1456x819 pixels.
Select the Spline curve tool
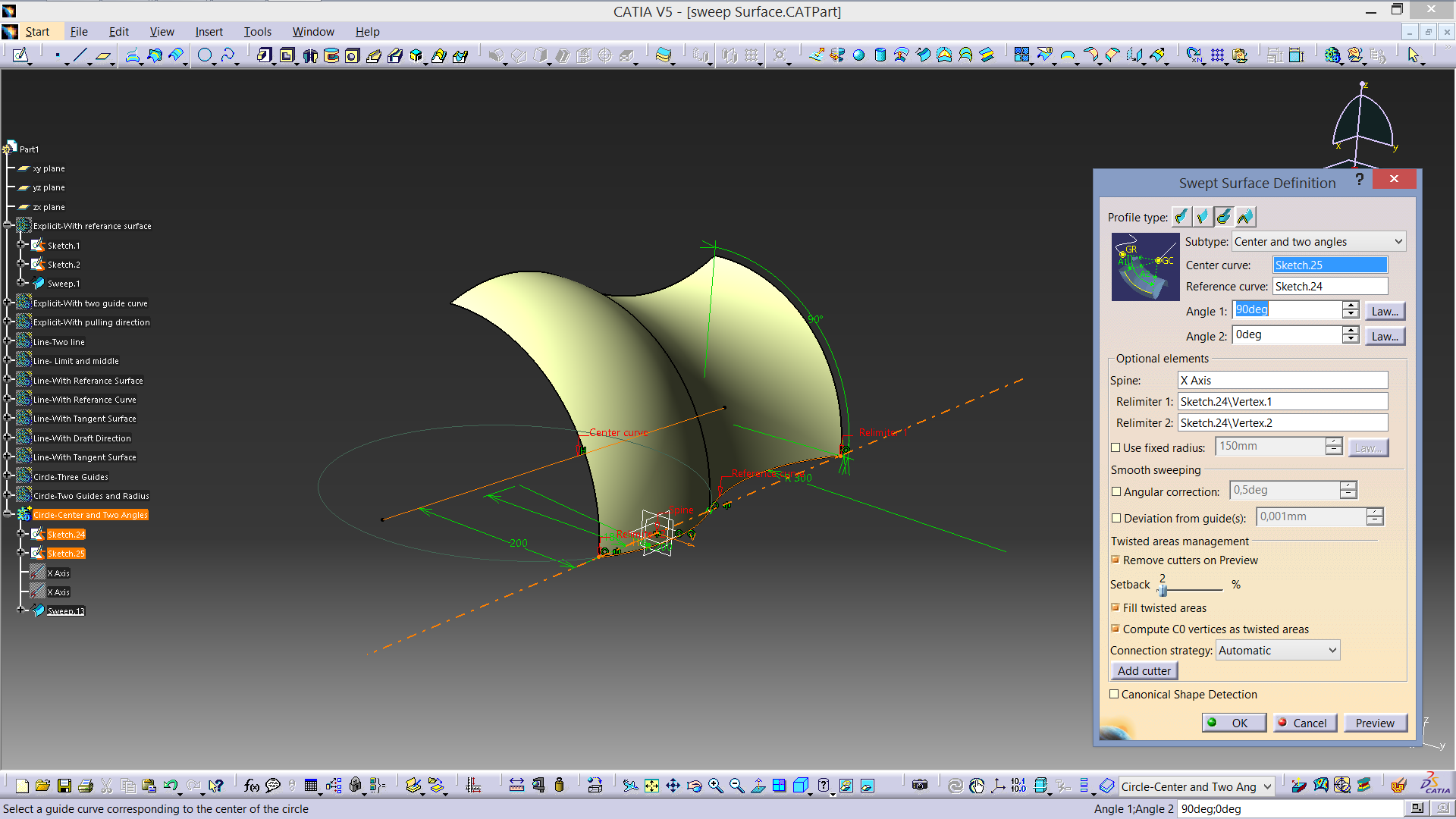tap(227, 55)
